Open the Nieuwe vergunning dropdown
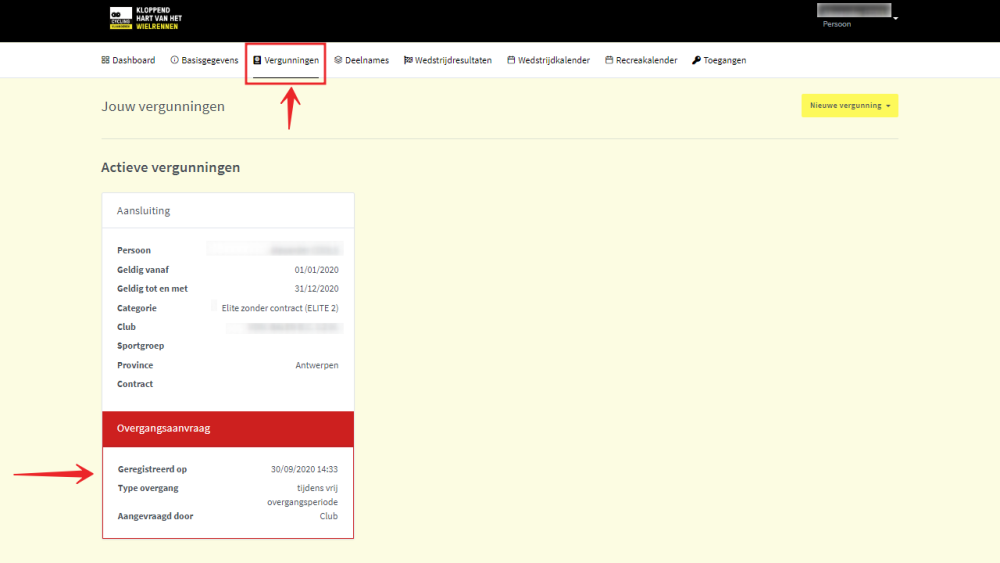The image size is (1000, 563). point(849,106)
